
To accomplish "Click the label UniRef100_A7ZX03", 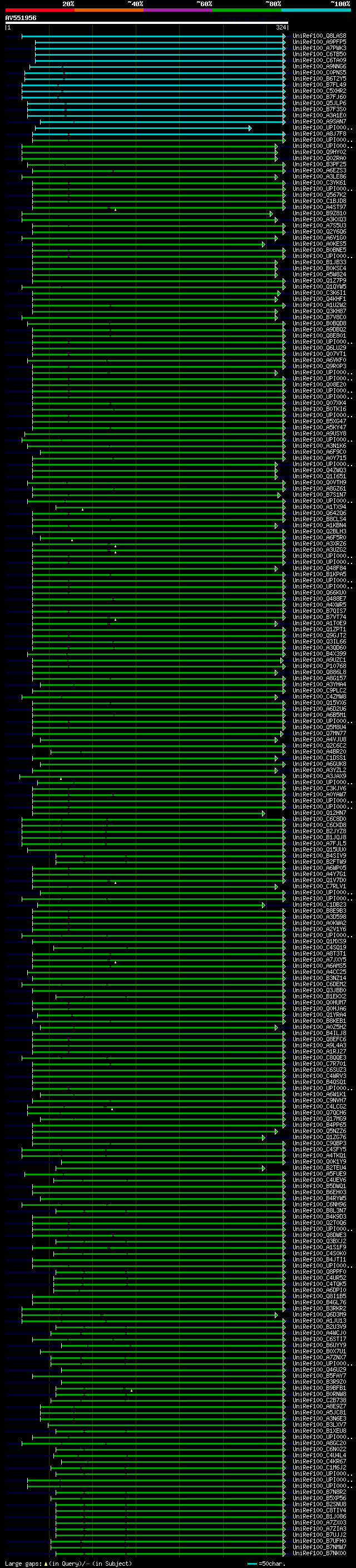I will click(x=319, y=1522).
